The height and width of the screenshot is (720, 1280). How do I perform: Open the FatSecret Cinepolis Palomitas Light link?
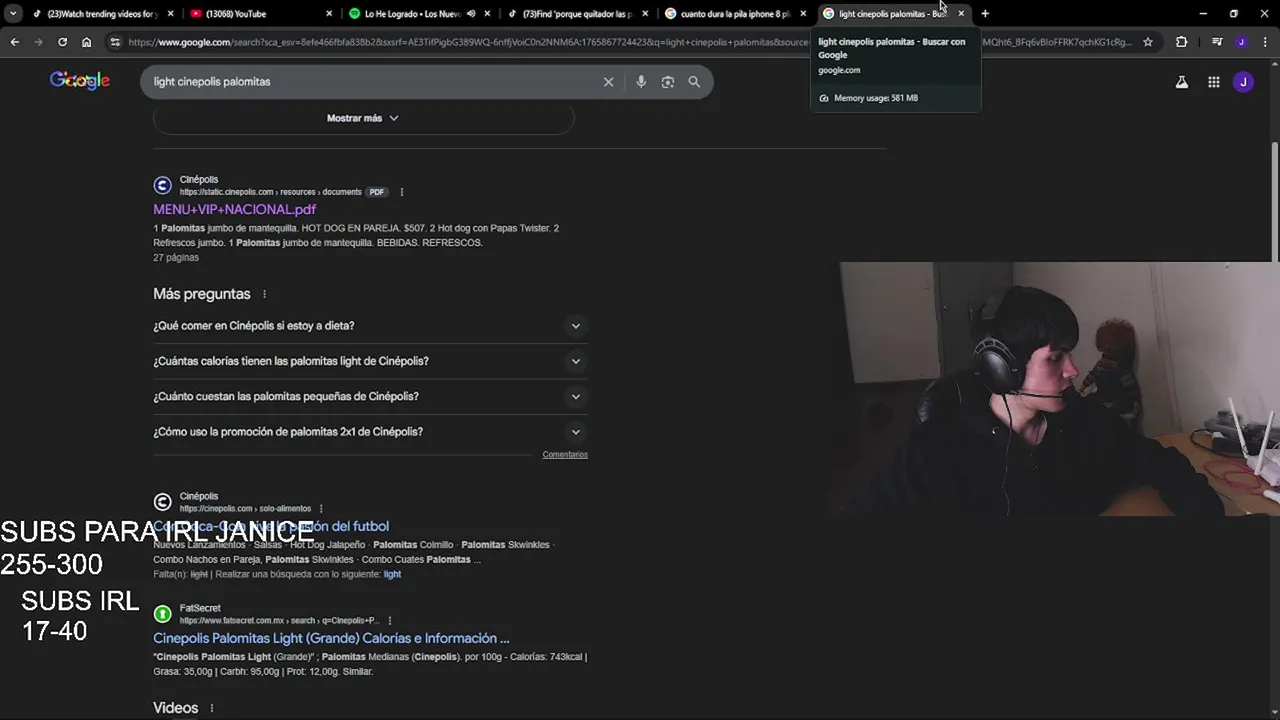pos(331,638)
